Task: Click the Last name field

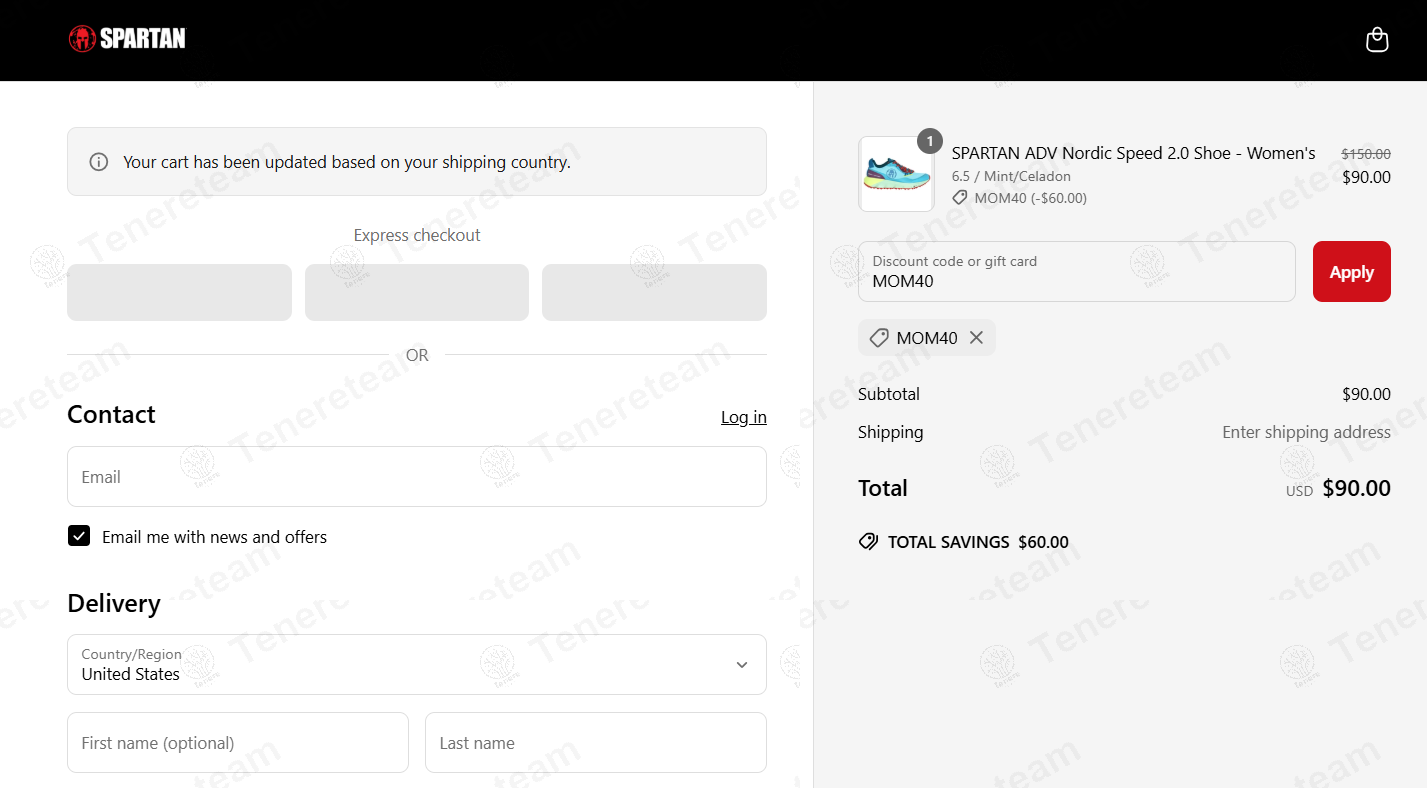Action: 596,742
